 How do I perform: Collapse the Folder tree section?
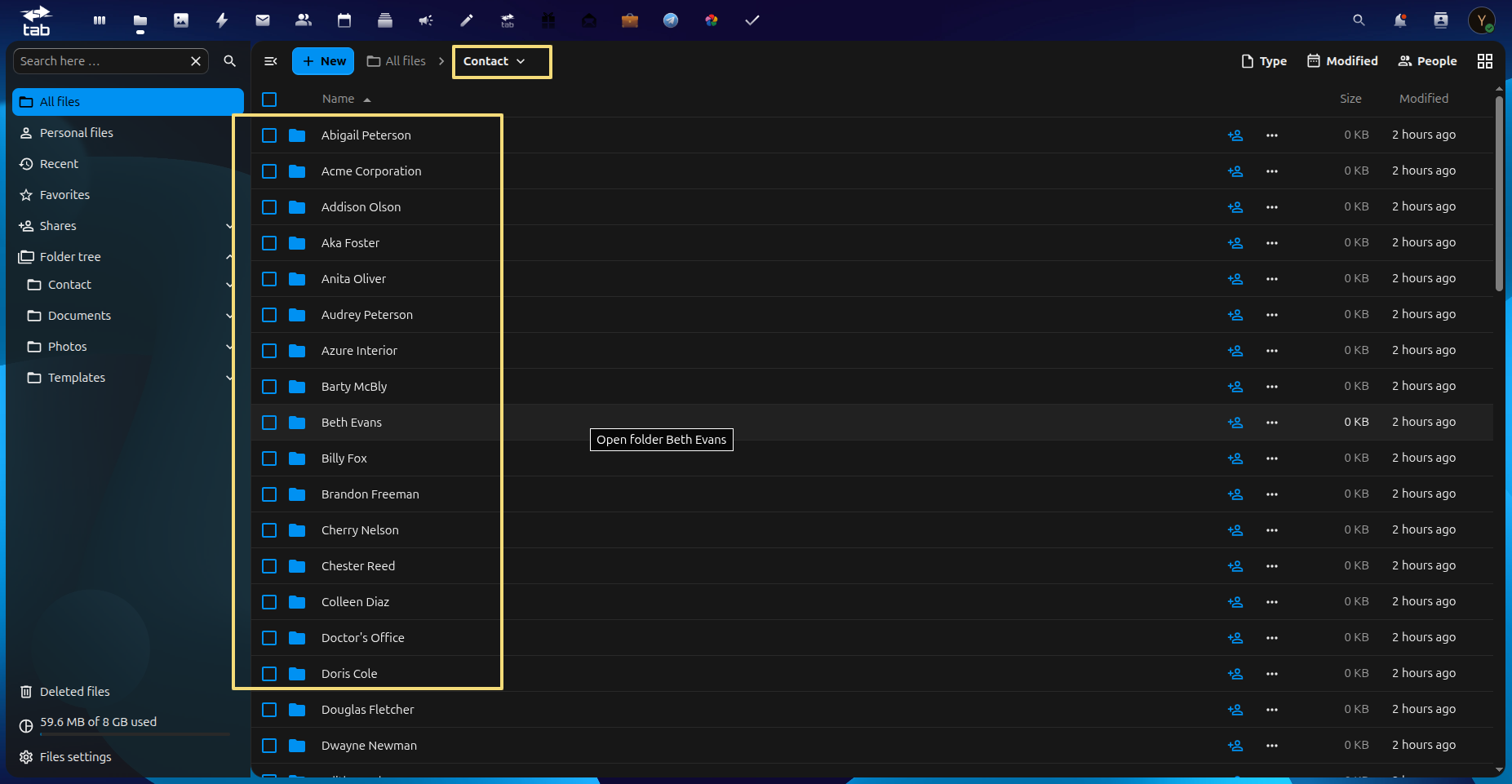[x=228, y=257]
